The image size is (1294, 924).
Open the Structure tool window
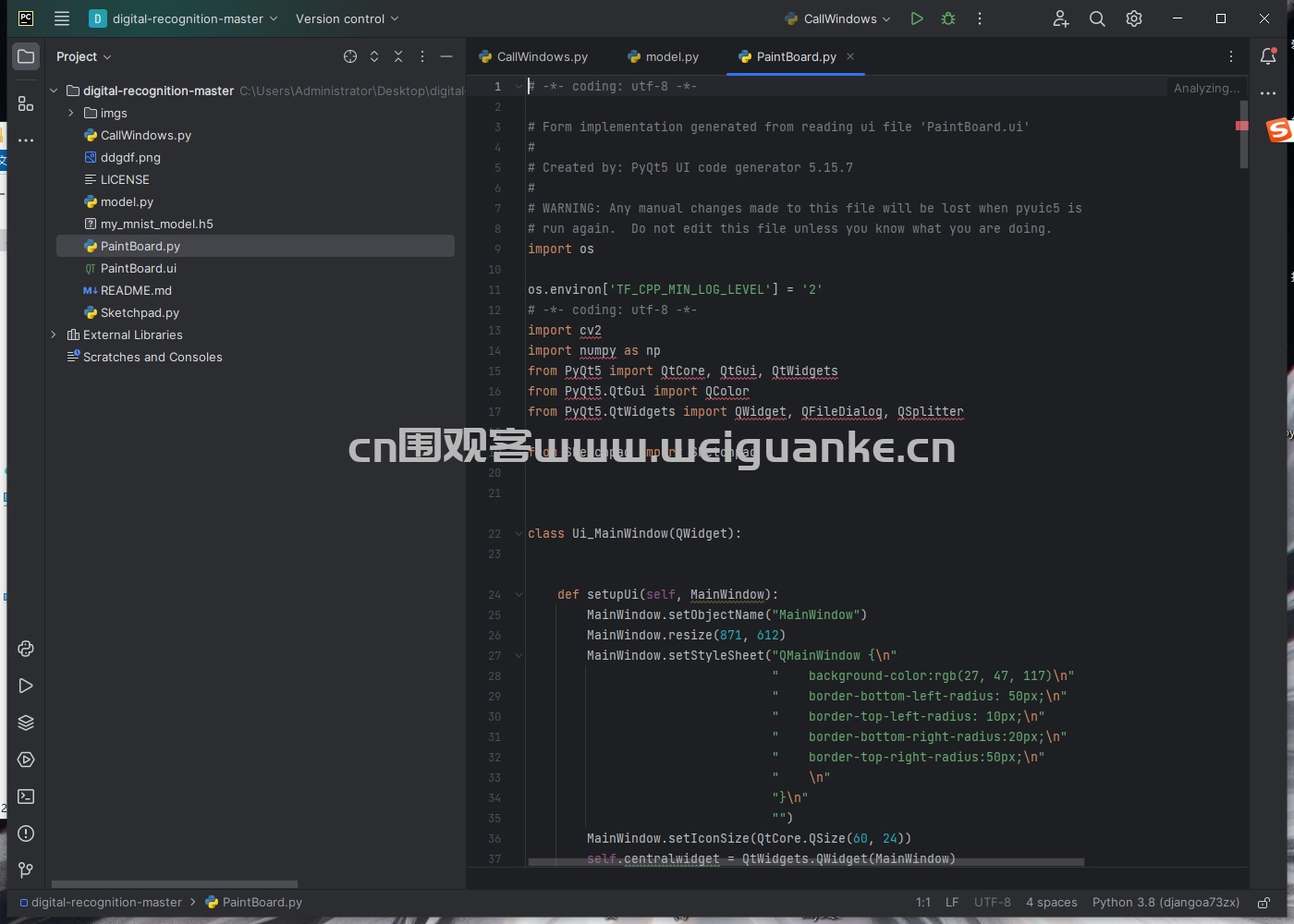(26, 104)
